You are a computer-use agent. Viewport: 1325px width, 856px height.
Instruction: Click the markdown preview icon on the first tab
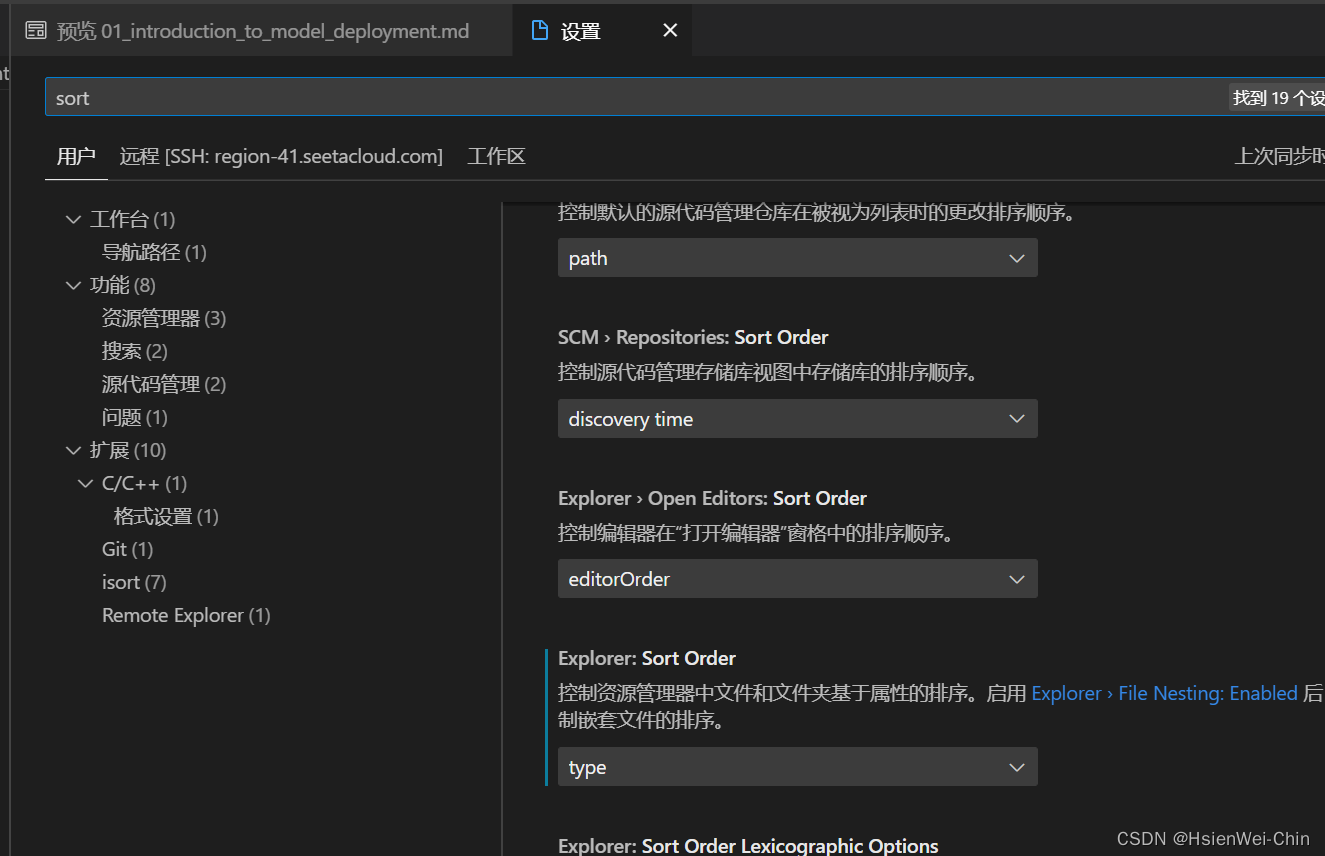click(x=35, y=30)
